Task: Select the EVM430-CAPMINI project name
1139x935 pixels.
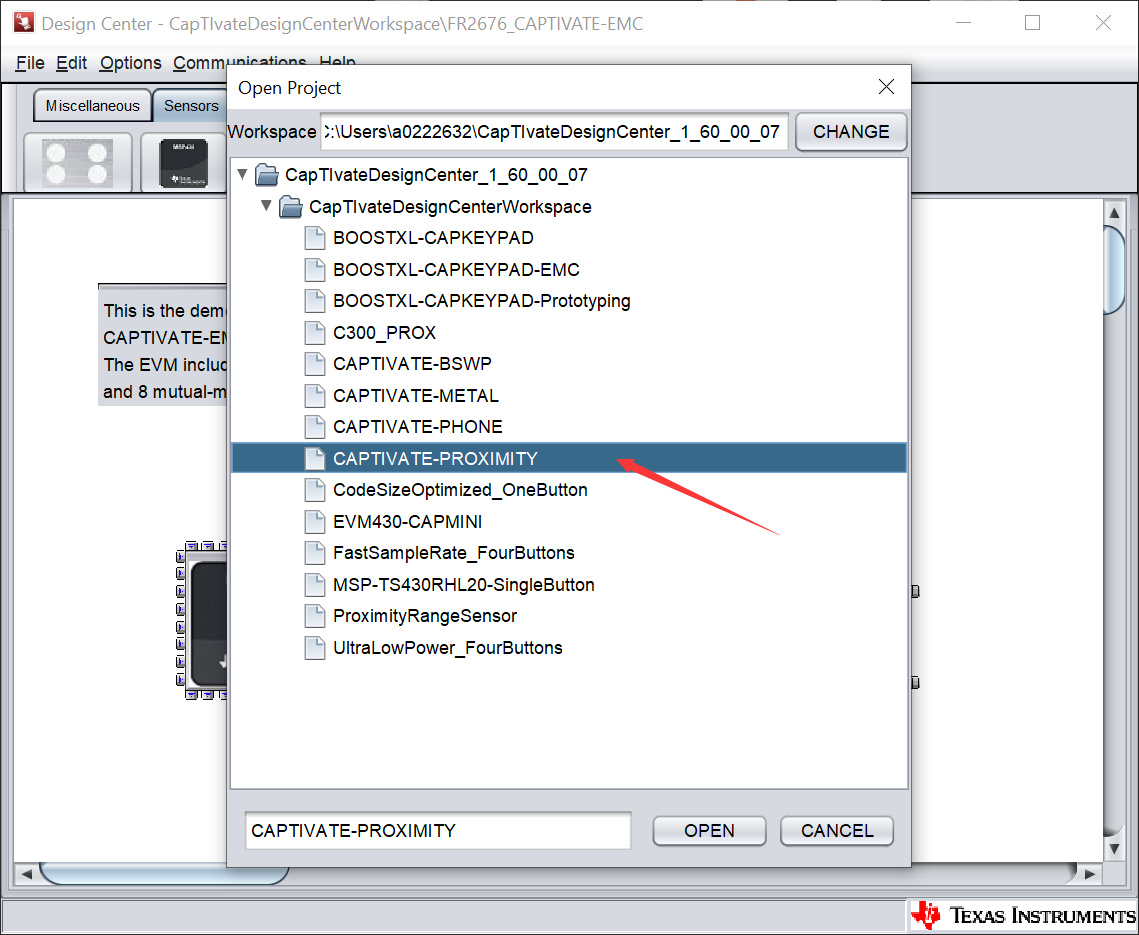Action: [408, 522]
